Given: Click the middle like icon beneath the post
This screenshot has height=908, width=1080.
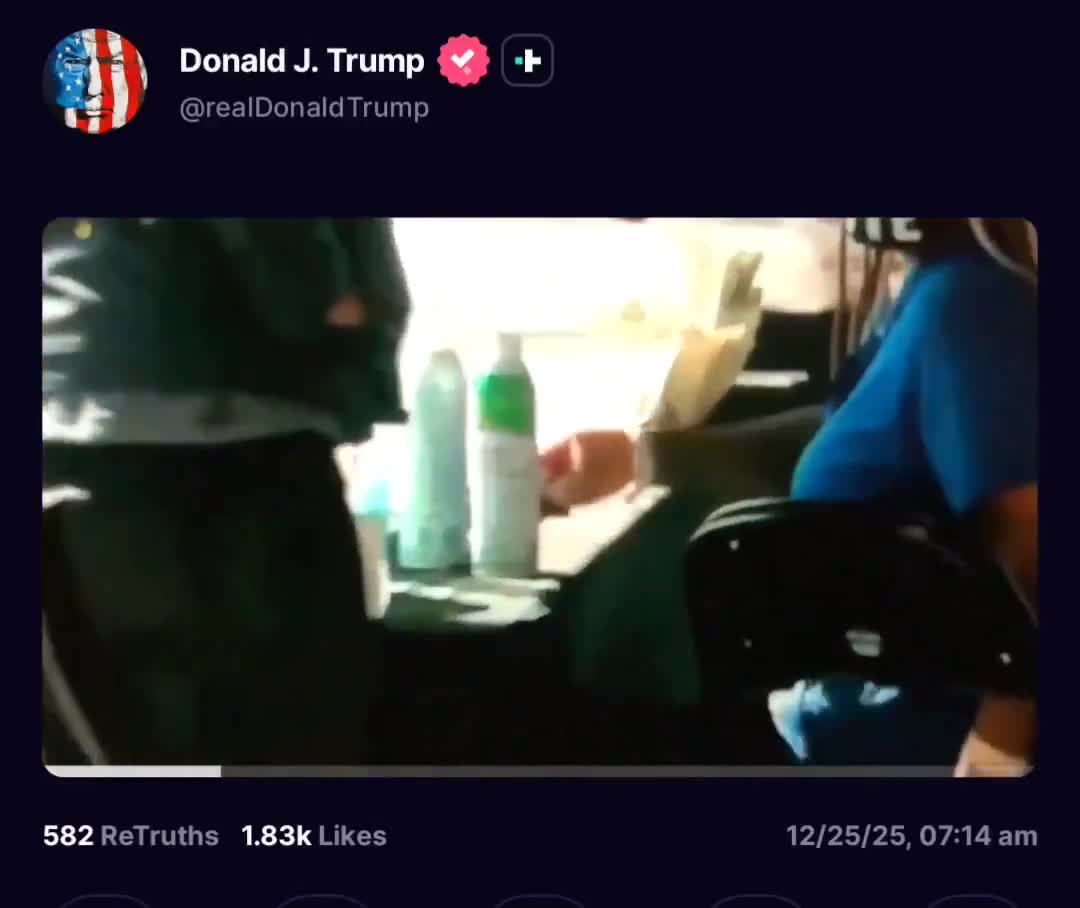Looking at the screenshot, I should point(540,902).
